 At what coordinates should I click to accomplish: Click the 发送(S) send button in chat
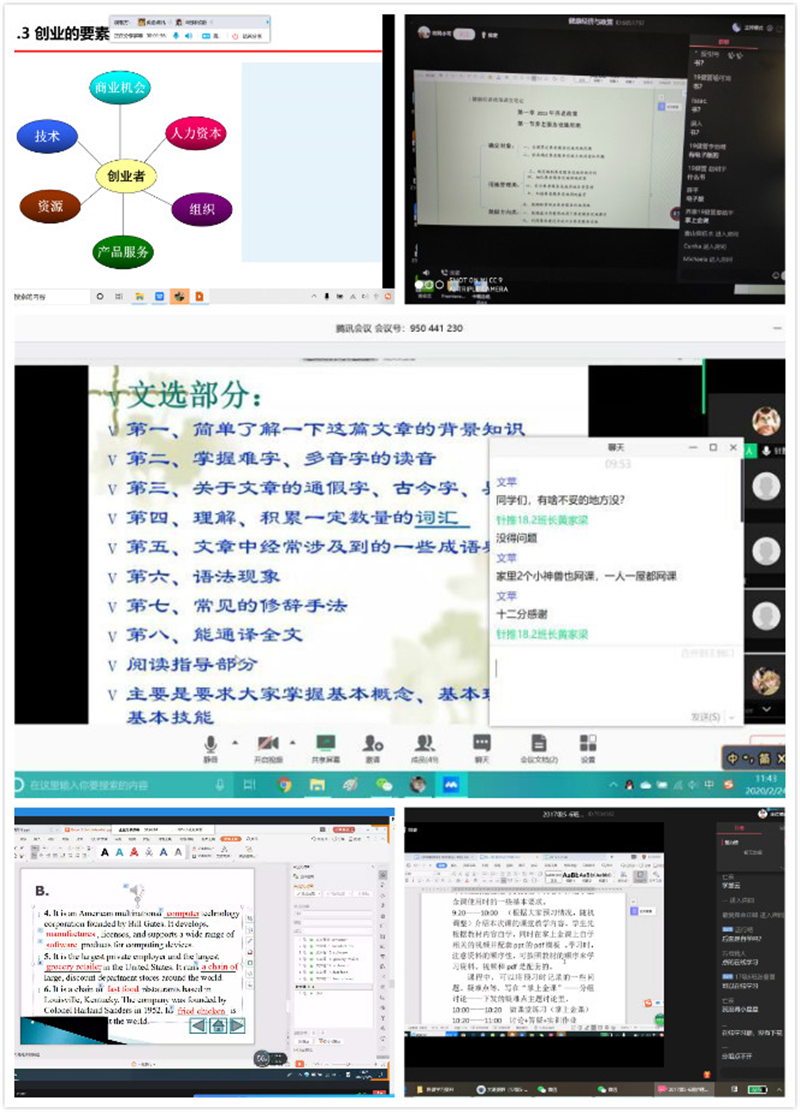click(x=705, y=717)
